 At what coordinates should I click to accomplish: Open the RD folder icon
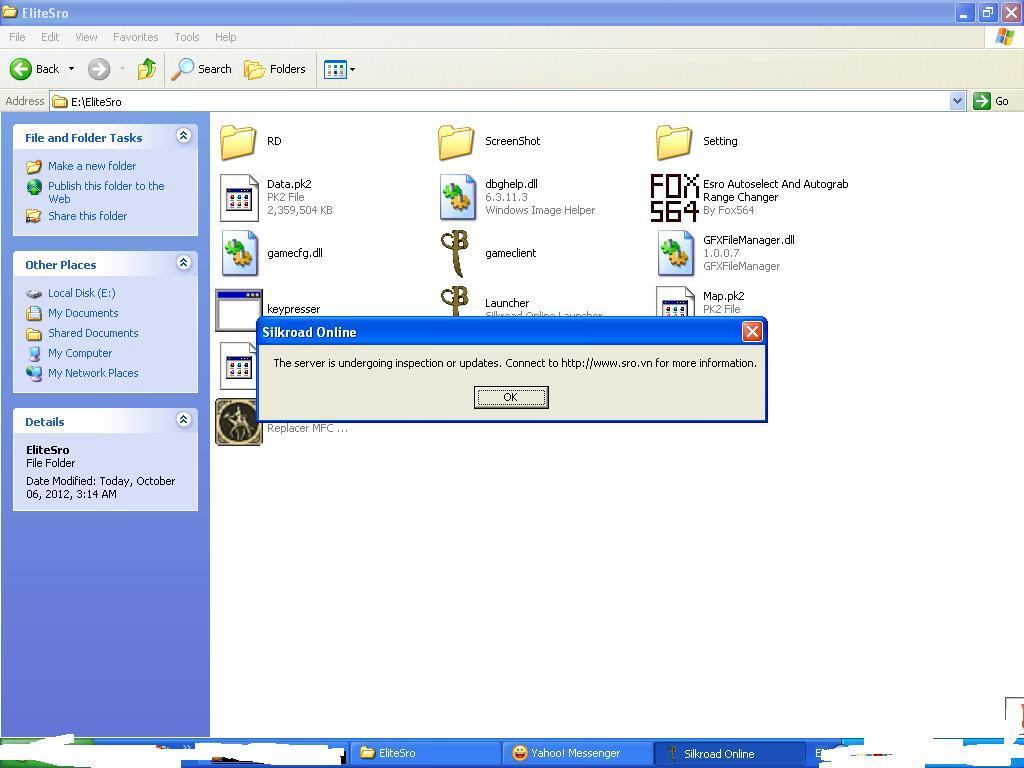click(x=238, y=142)
